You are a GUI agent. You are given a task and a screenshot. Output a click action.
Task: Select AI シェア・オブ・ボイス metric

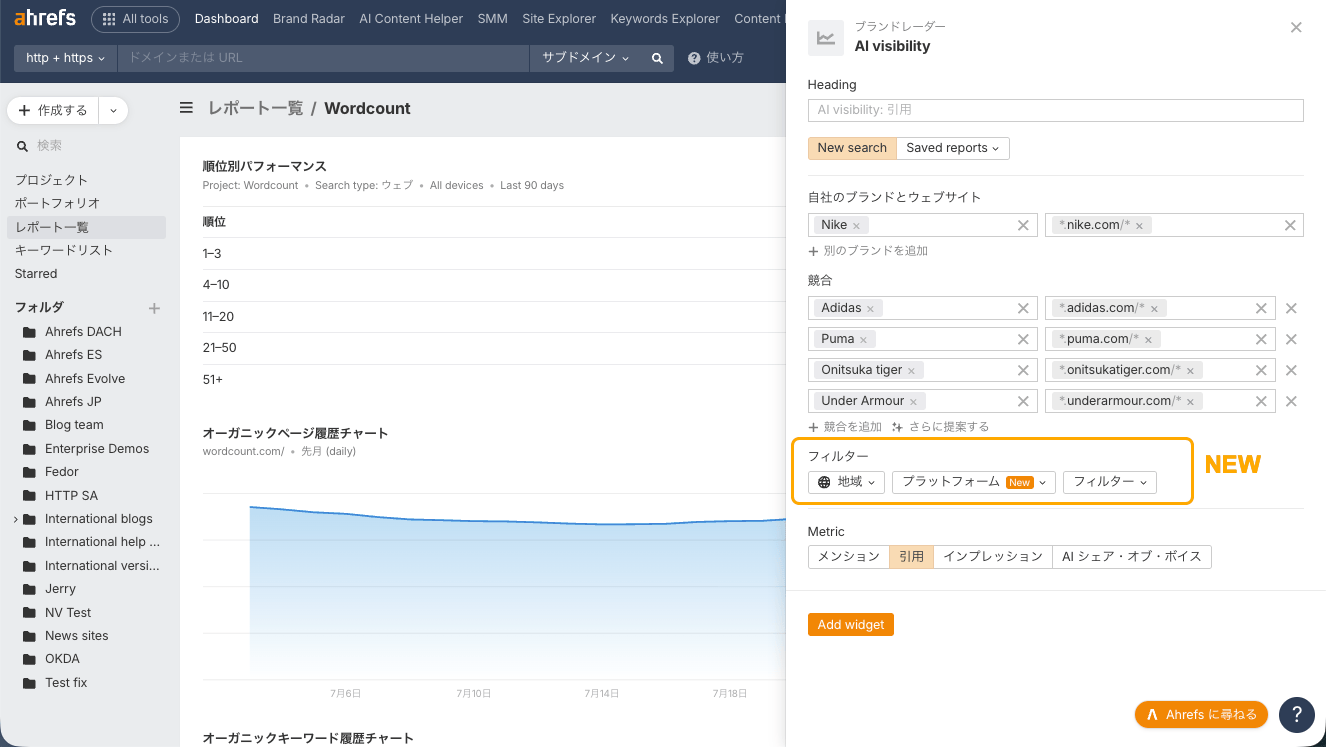(1132, 557)
